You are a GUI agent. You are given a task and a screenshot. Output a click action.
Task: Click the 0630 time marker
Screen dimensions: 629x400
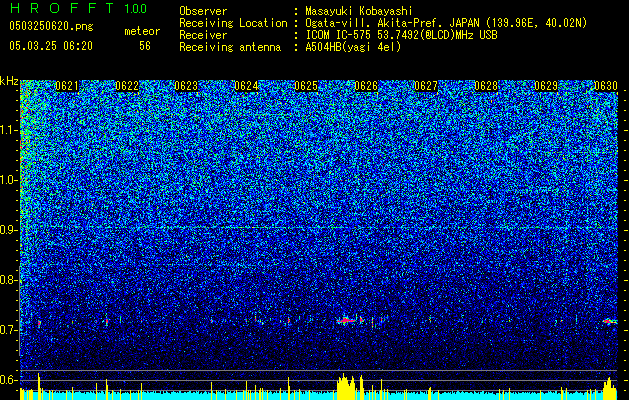(606, 86)
